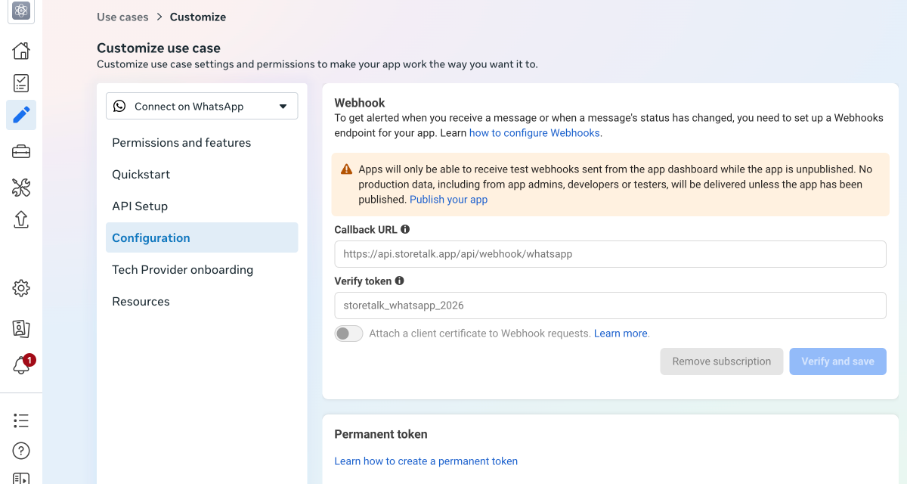Open the wrench tools sidebar icon

(x=21, y=187)
